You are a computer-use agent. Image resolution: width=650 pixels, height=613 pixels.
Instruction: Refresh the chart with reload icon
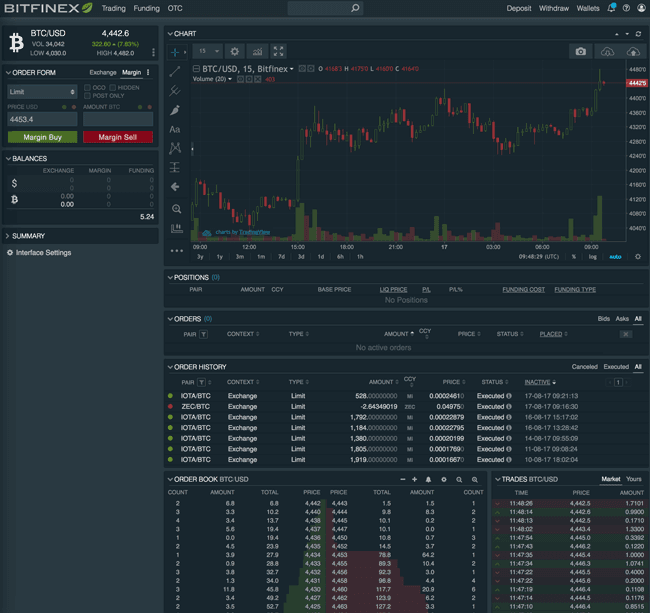pos(638,34)
